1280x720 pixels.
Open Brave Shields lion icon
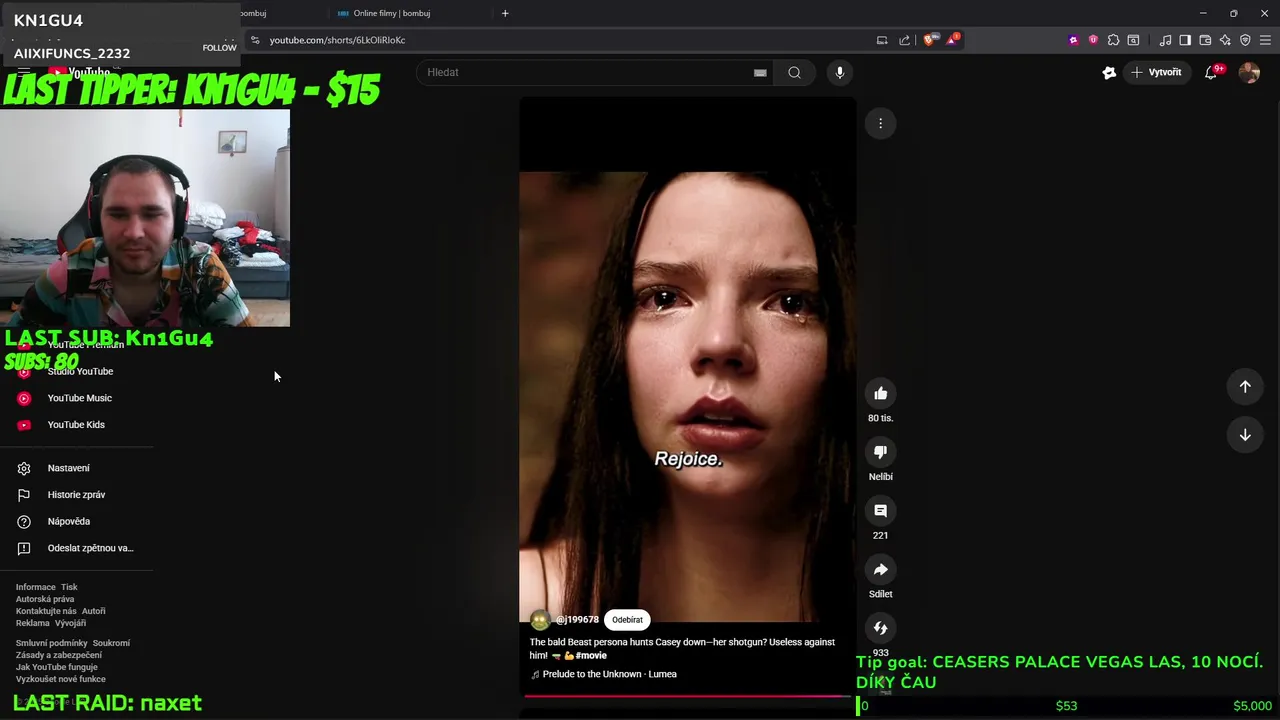(x=929, y=40)
